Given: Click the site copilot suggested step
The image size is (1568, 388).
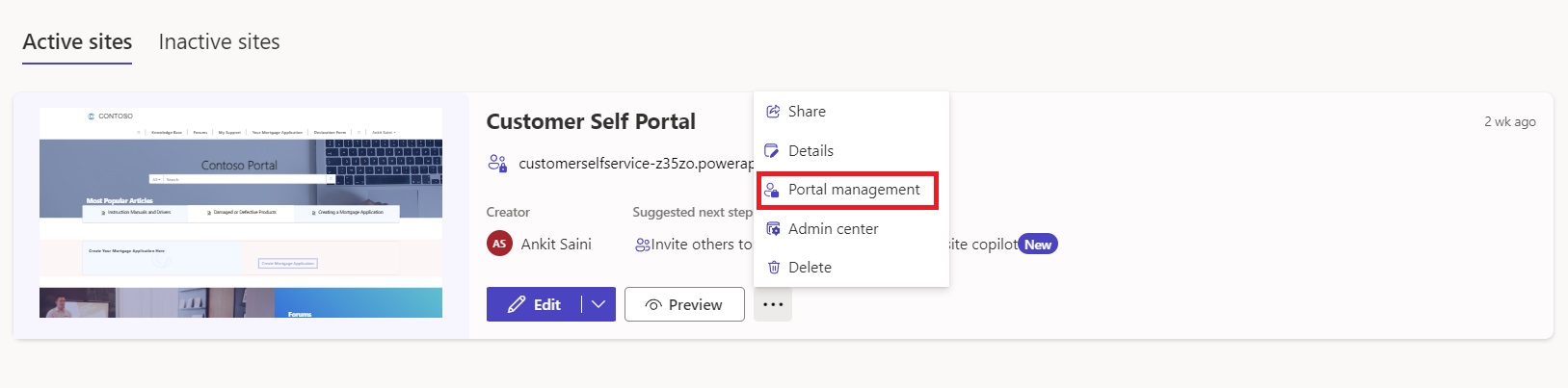Looking at the screenshot, I should coord(983,245).
